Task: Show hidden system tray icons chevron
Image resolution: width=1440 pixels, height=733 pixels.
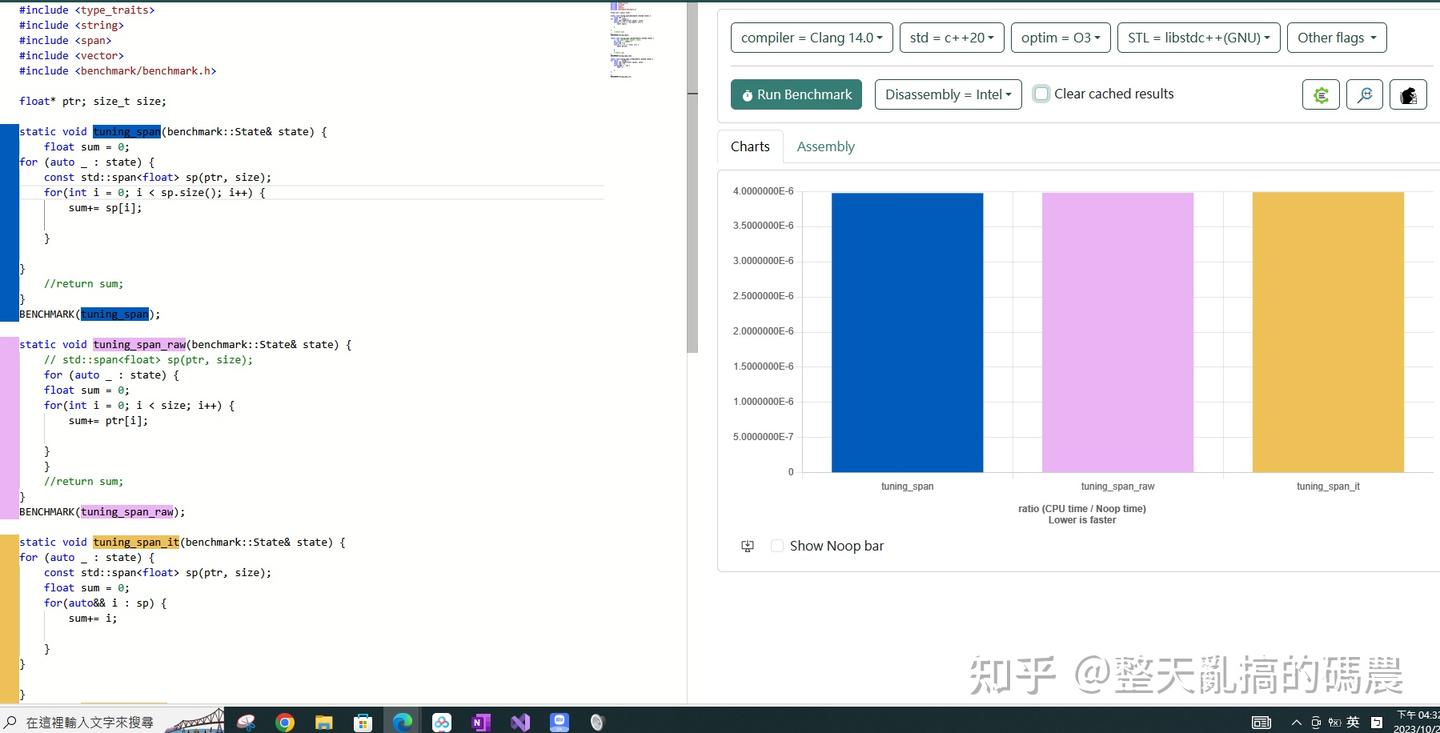Action: click(x=1297, y=722)
